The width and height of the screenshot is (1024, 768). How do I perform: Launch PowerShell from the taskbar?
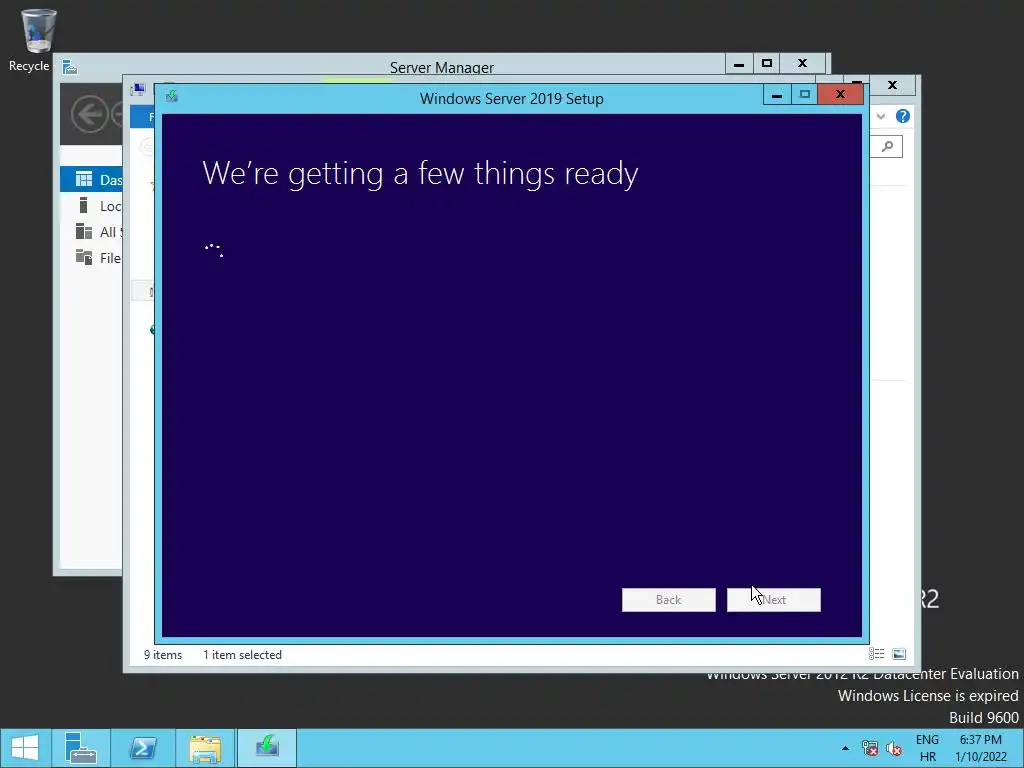pos(143,748)
